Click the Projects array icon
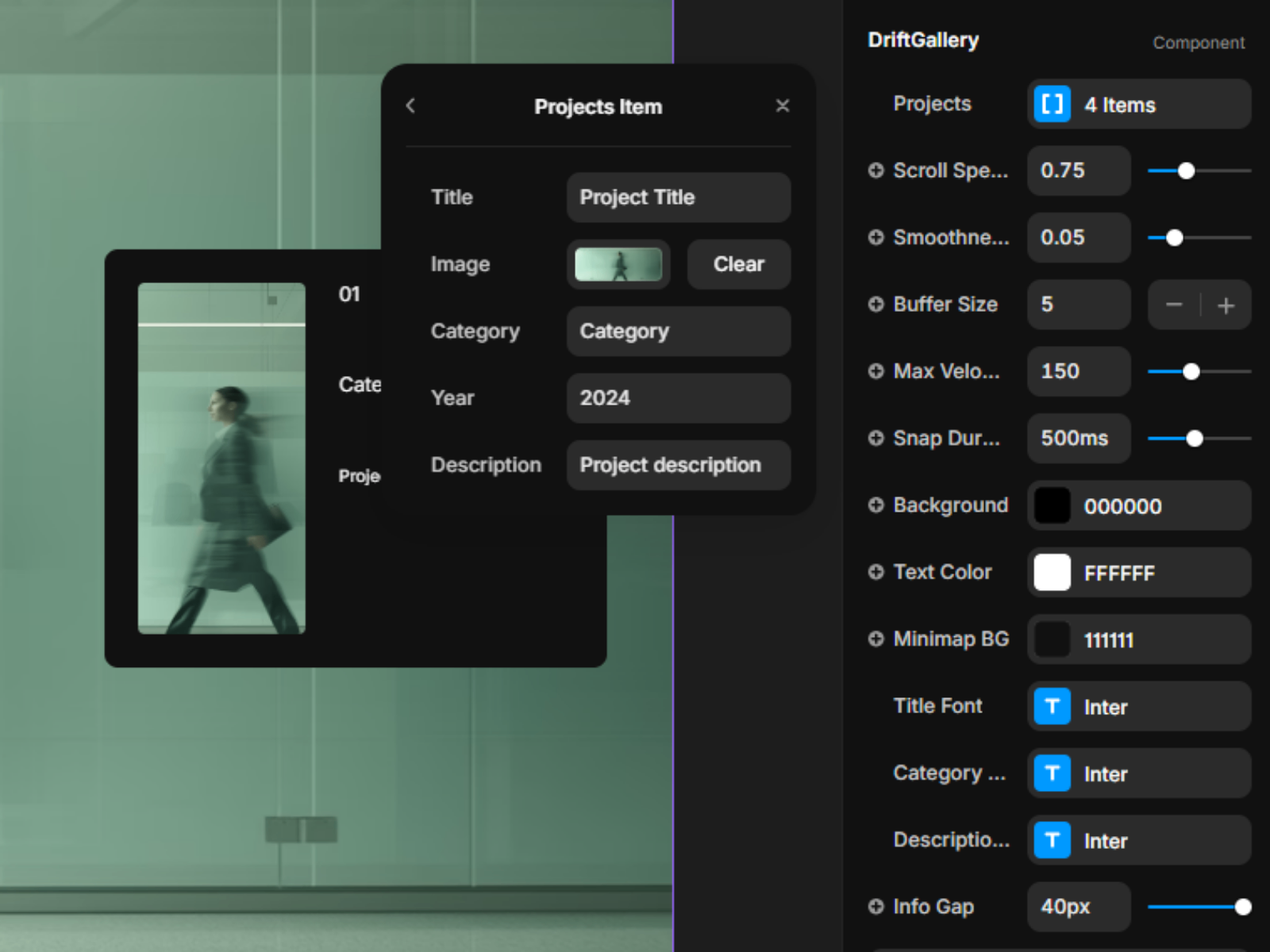The image size is (1270, 952). click(1052, 104)
